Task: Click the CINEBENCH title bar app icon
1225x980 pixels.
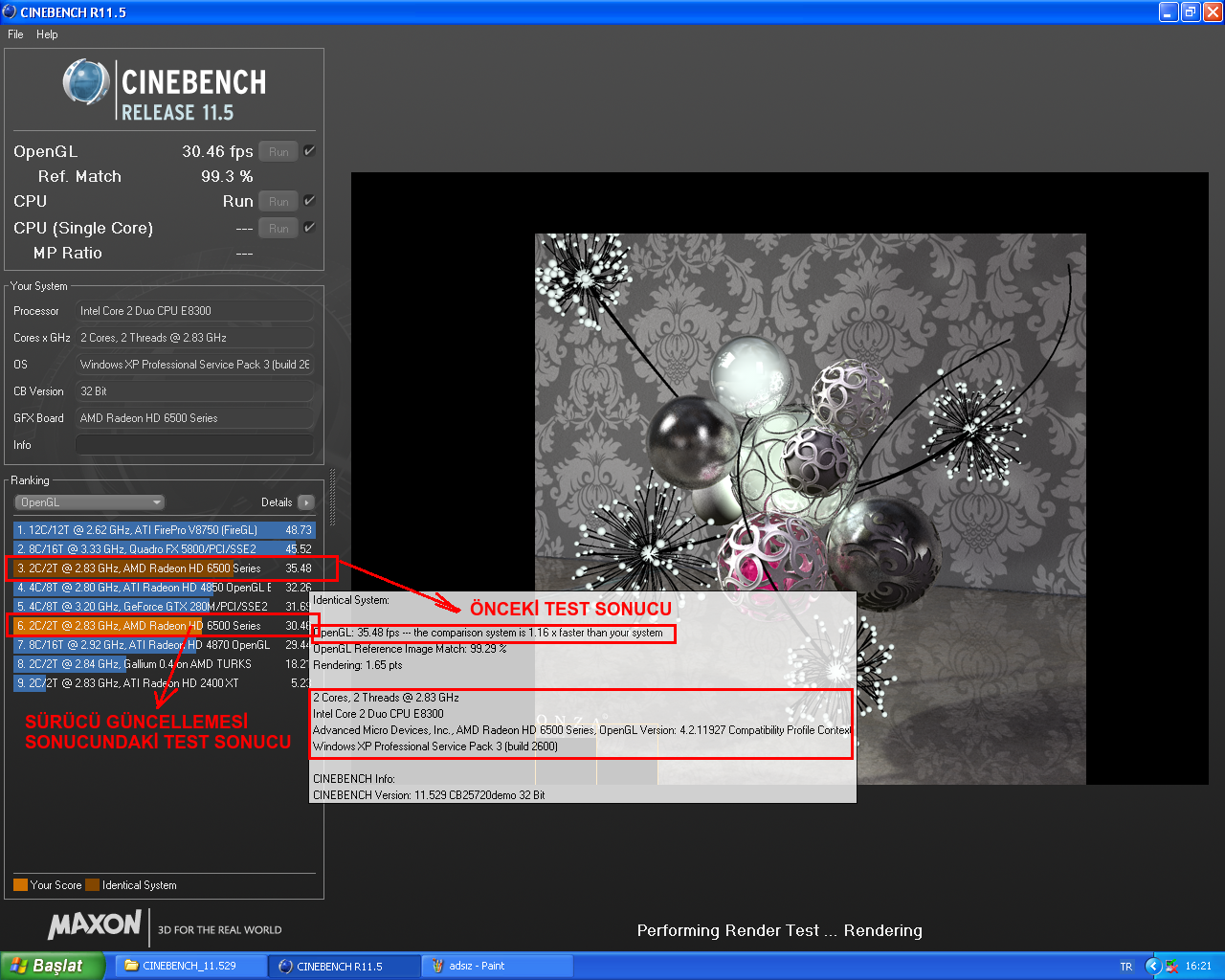Action: (x=10, y=11)
